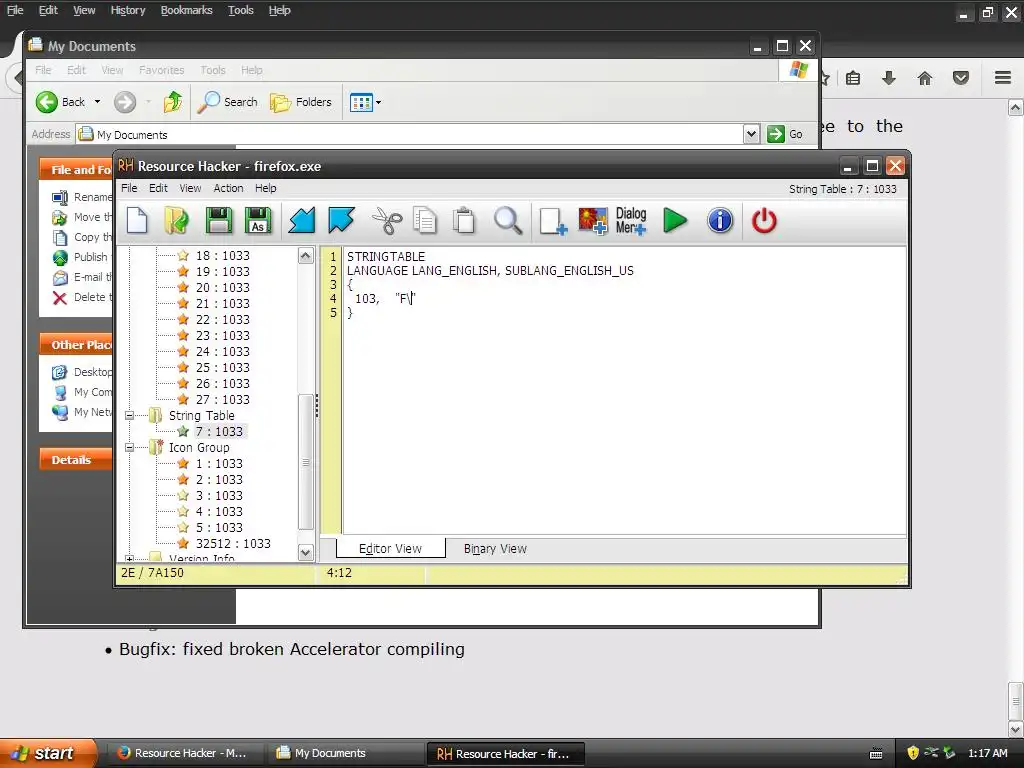Select tree item 32512 : 1033
1024x768 pixels.
tap(233, 543)
